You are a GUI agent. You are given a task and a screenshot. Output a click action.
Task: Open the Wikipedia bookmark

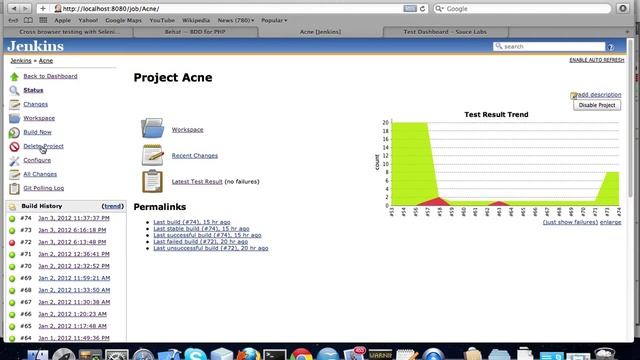[x=196, y=20]
